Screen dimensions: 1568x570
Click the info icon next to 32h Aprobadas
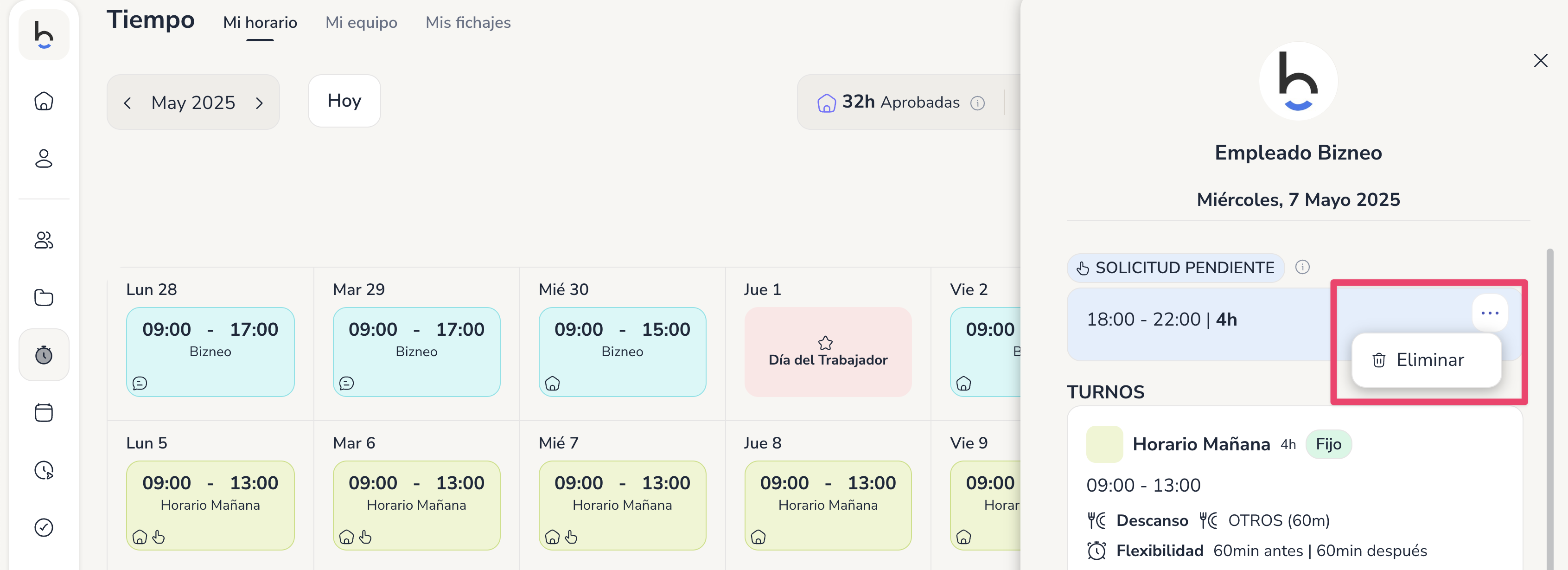coord(977,103)
